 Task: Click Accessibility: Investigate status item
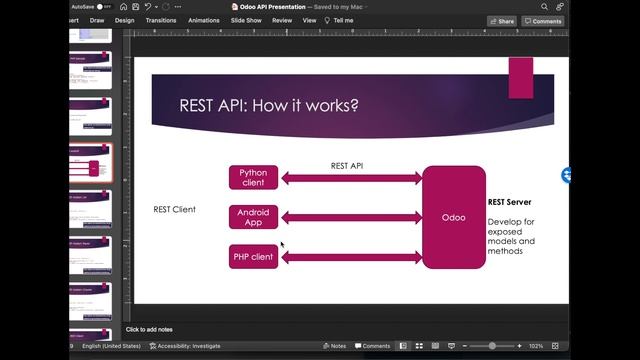pos(185,346)
